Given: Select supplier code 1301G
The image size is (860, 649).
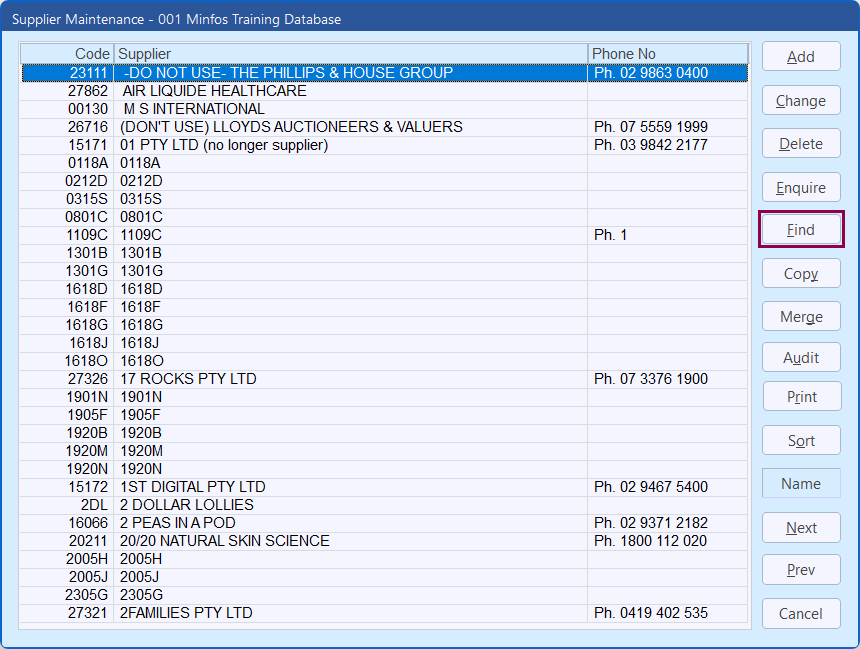Looking at the screenshot, I should pyautogui.click(x=384, y=271).
